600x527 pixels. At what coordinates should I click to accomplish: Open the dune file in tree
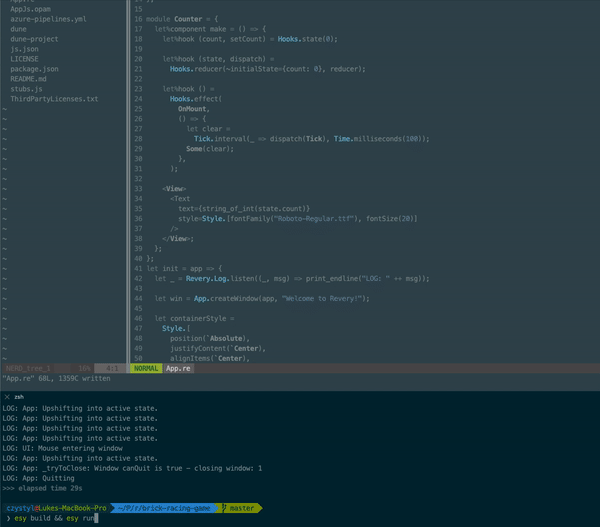pos(18,29)
